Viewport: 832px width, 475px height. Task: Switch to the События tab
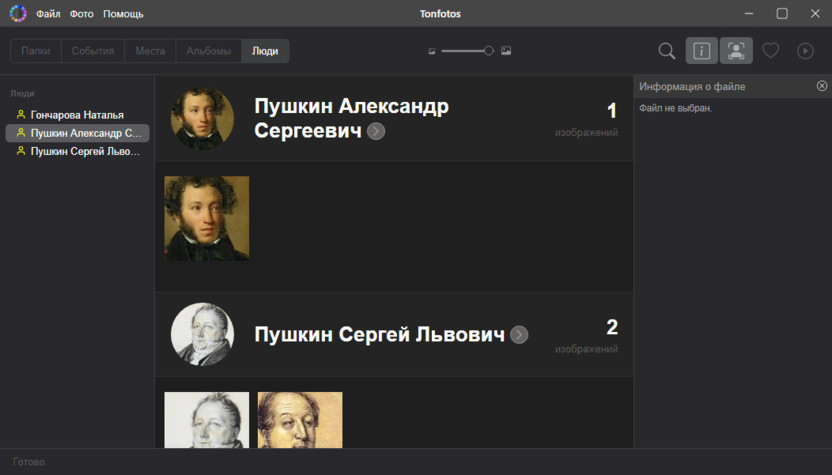point(93,51)
